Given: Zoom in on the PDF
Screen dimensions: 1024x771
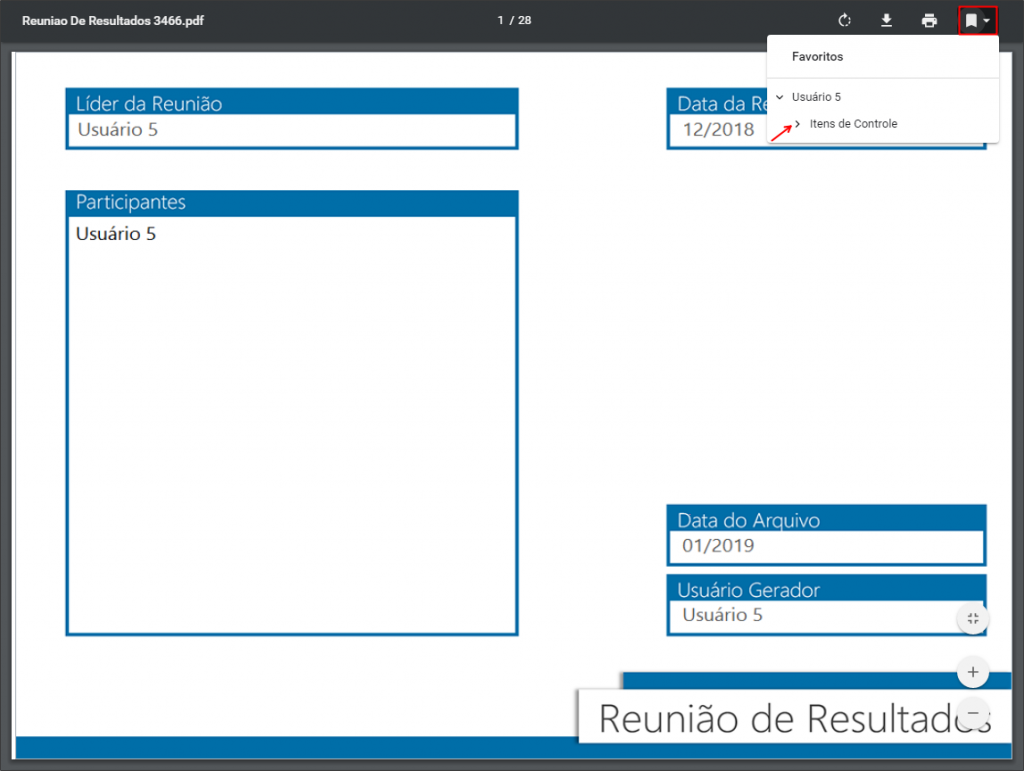Looking at the screenshot, I should tap(972, 672).
